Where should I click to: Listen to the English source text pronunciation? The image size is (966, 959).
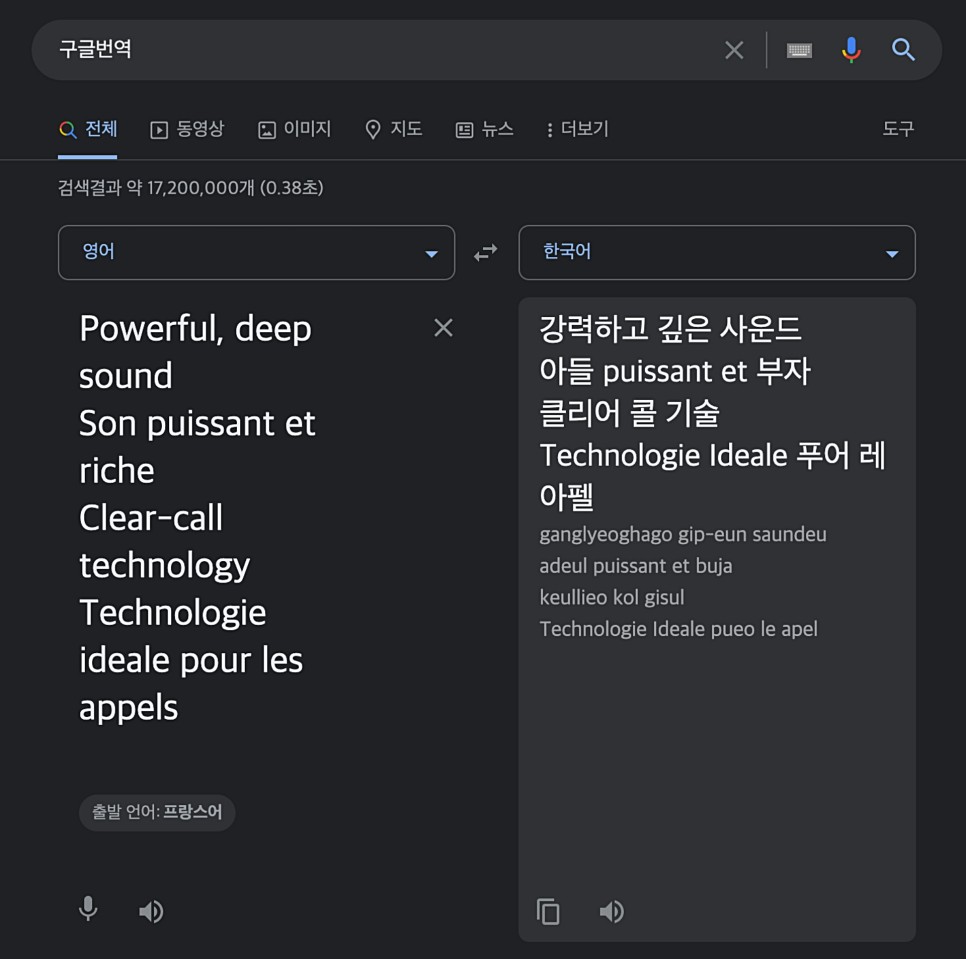[151, 910]
